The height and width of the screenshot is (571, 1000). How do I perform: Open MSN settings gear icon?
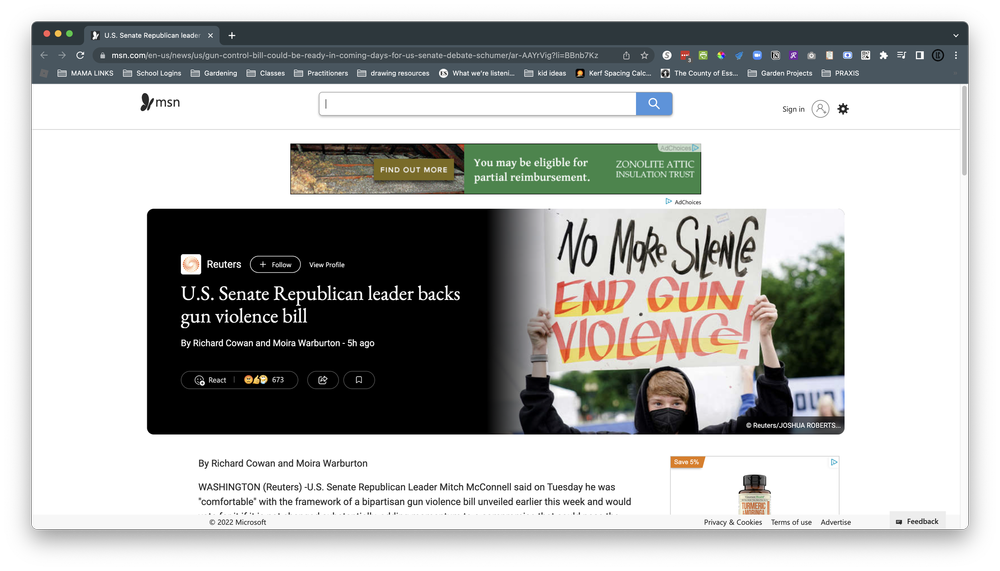[843, 109]
